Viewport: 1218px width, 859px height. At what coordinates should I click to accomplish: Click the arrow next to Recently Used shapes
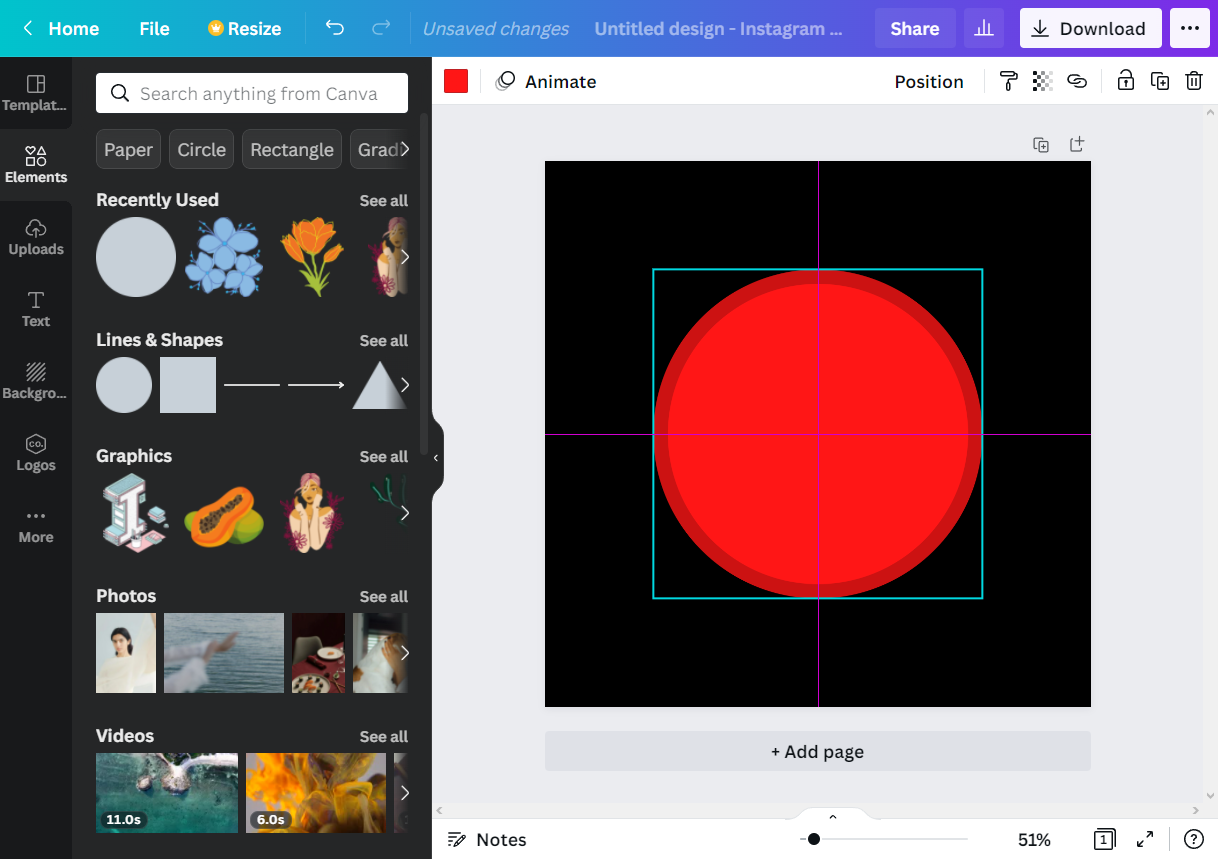(x=404, y=257)
